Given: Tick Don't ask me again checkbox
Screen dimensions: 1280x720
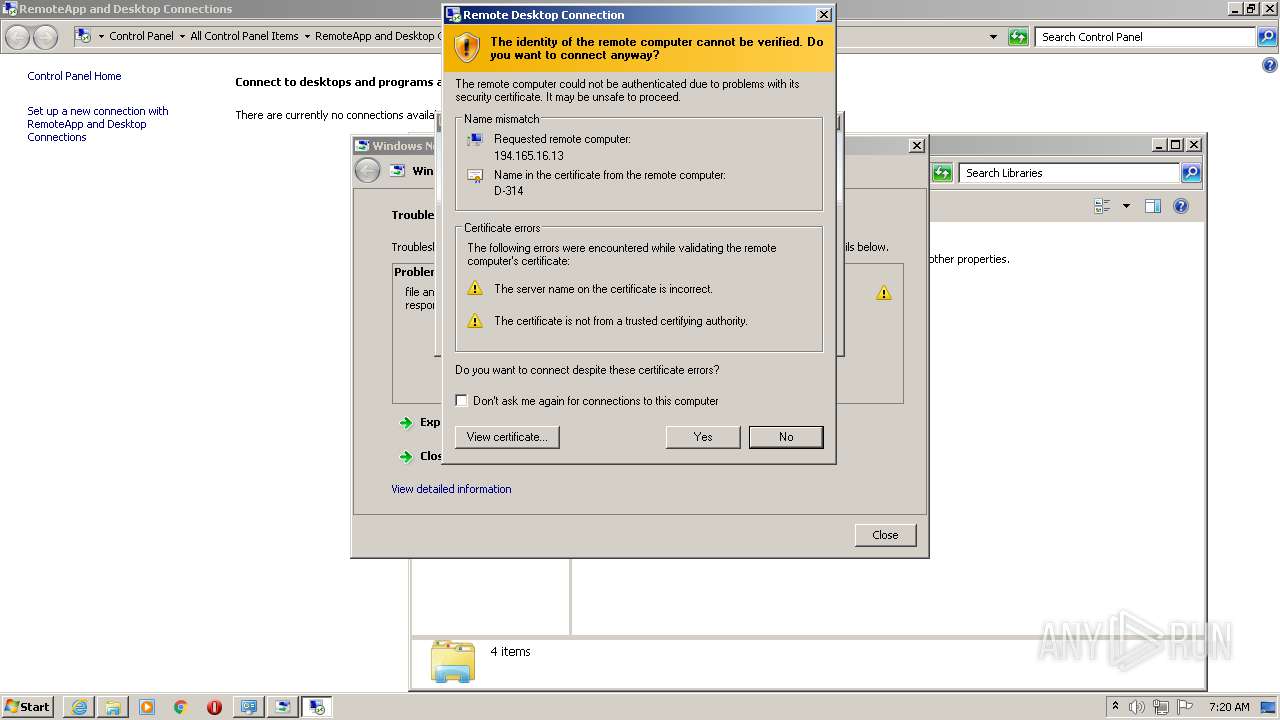Looking at the screenshot, I should click(x=461, y=401).
